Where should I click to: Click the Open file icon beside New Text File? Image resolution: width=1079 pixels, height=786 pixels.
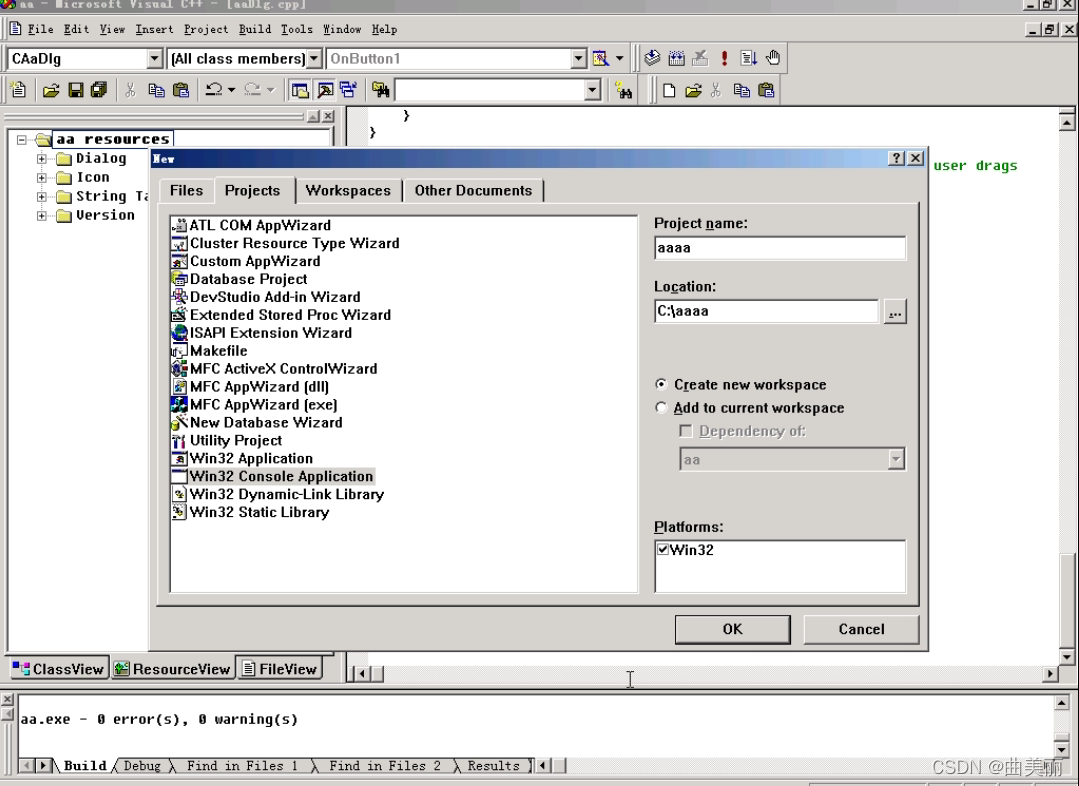coord(51,90)
